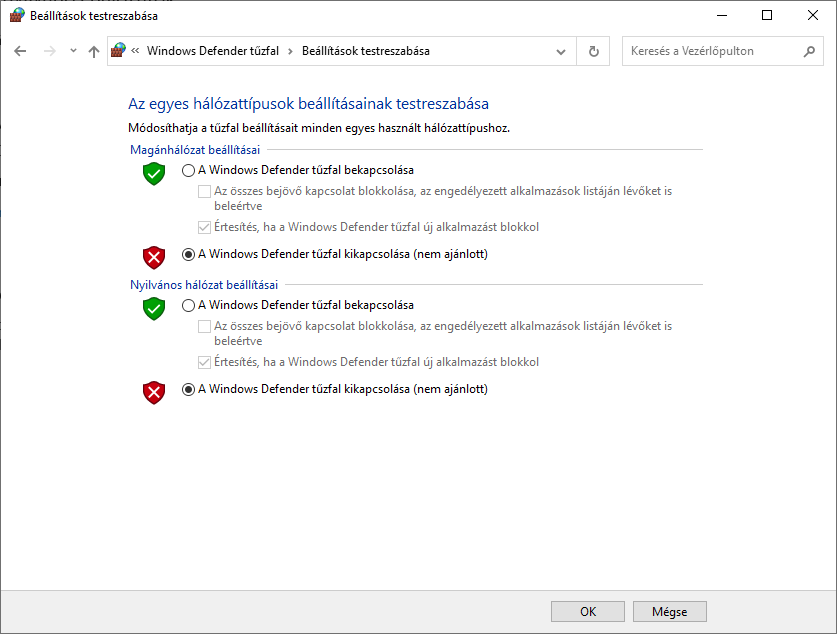This screenshot has height=634, width=837.
Task: Maximize the Beállítások testreszabása window
Action: click(x=767, y=15)
